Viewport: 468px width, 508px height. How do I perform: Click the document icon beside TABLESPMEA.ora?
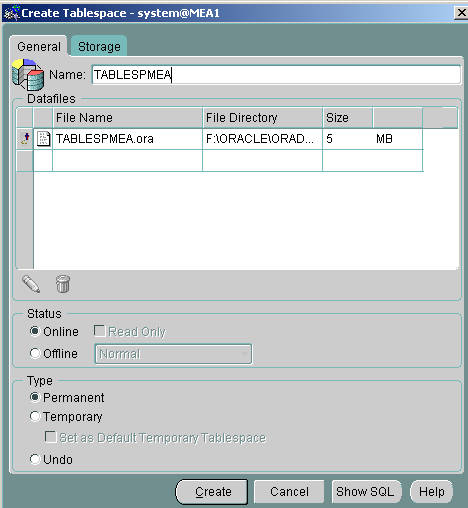(x=43, y=139)
